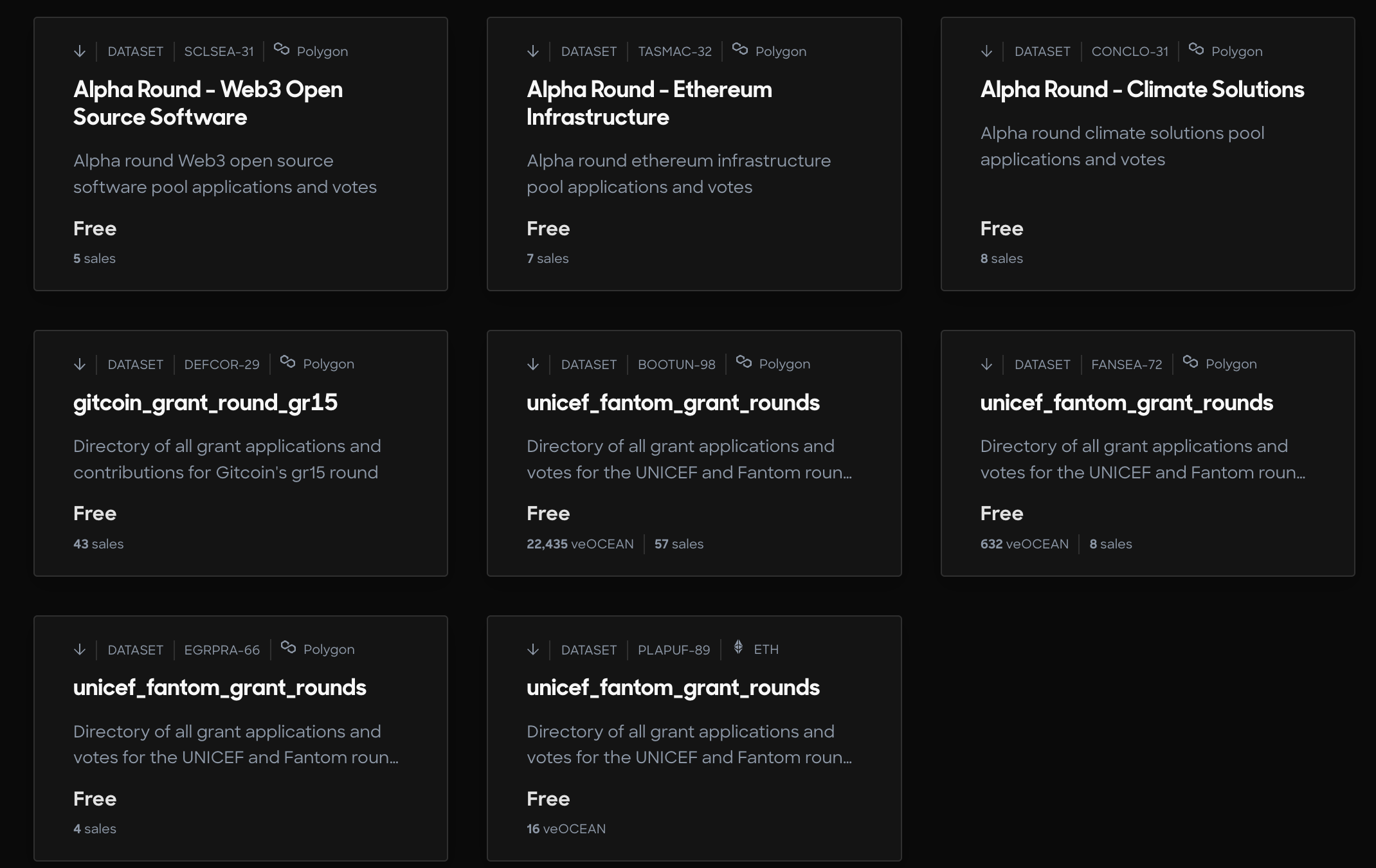This screenshot has height=868, width=1376.
Task: Click '43 sales' on gitcoin card
Action: pyautogui.click(x=98, y=544)
